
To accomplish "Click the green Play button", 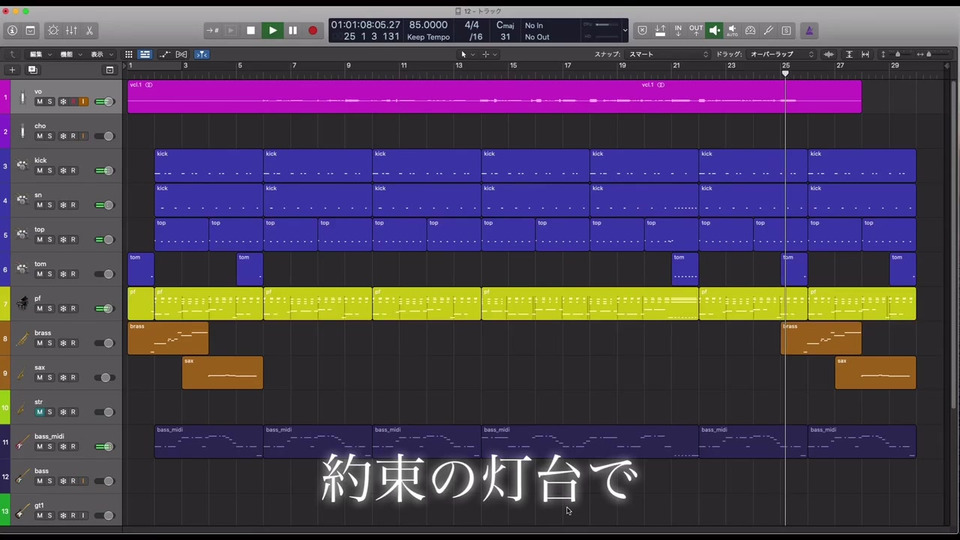I will [x=272, y=30].
